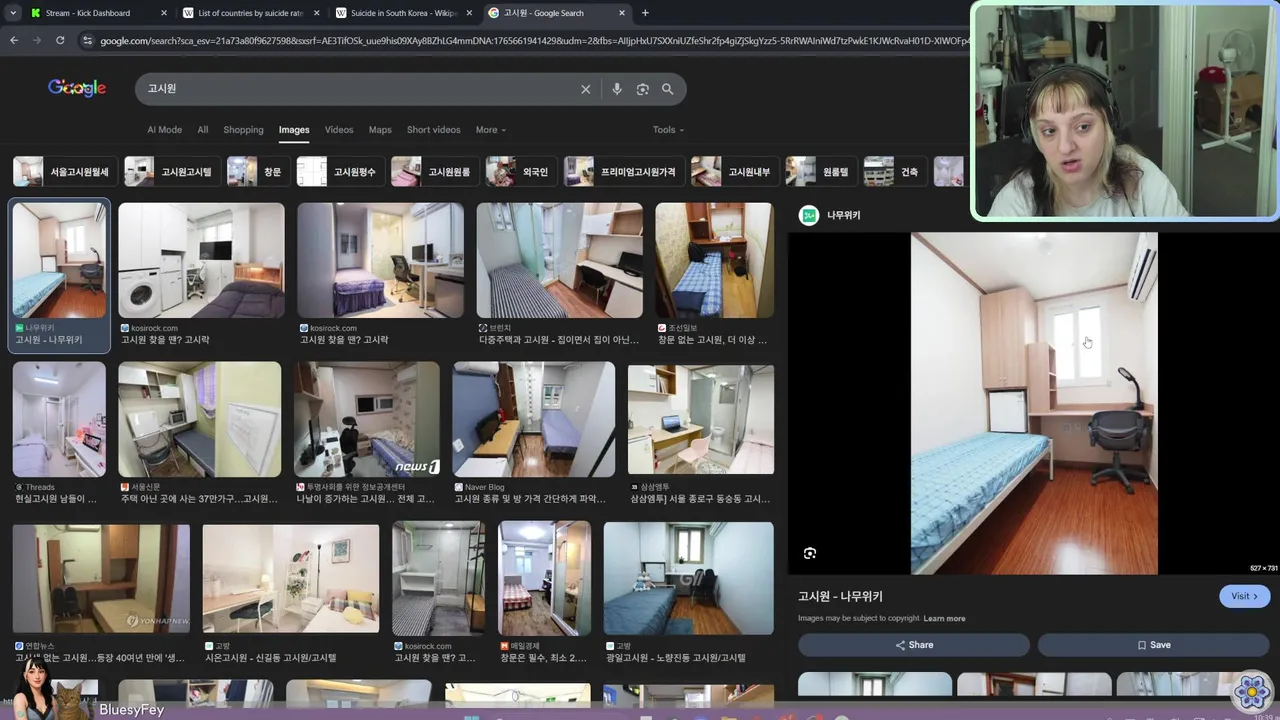
Task: Select the Videos results tab
Action: tap(339, 130)
